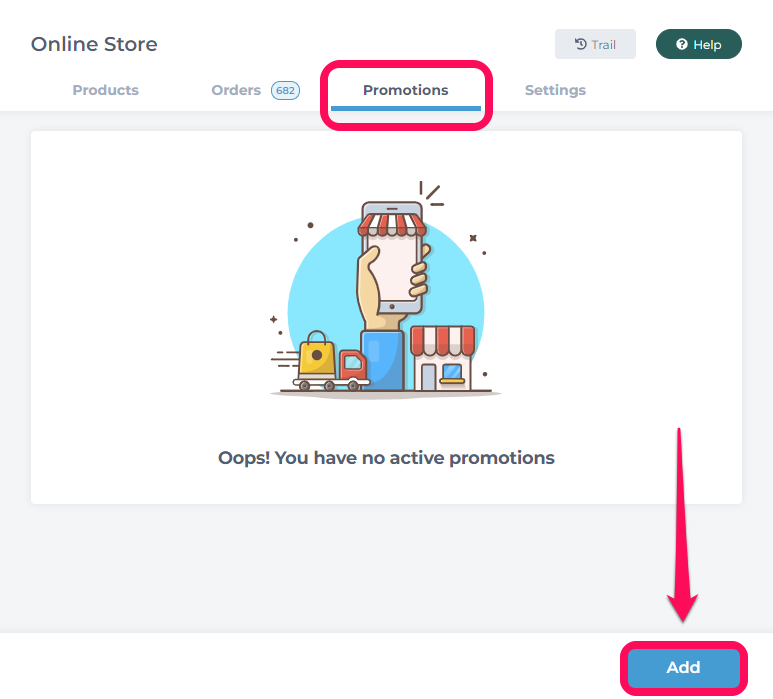Image resolution: width=773 pixels, height=699 pixels.
Task: Click the Add promotion button
Action: pyautogui.click(x=683, y=667)
